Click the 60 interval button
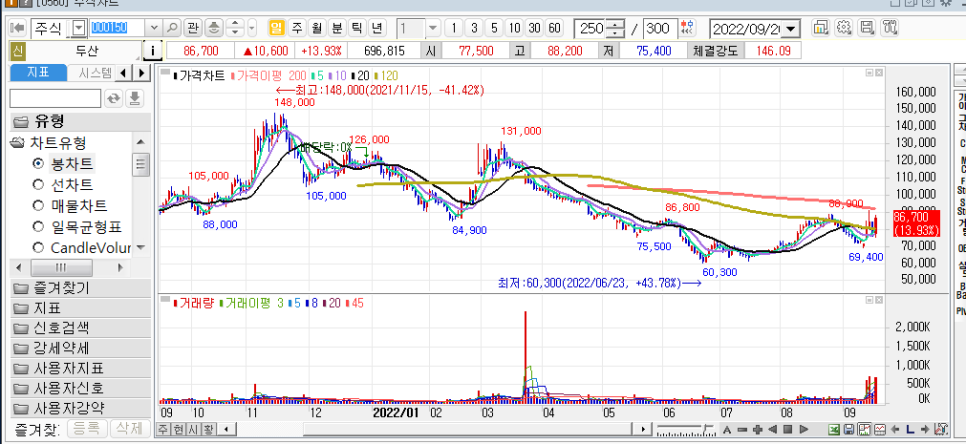 tap(554, 28)
